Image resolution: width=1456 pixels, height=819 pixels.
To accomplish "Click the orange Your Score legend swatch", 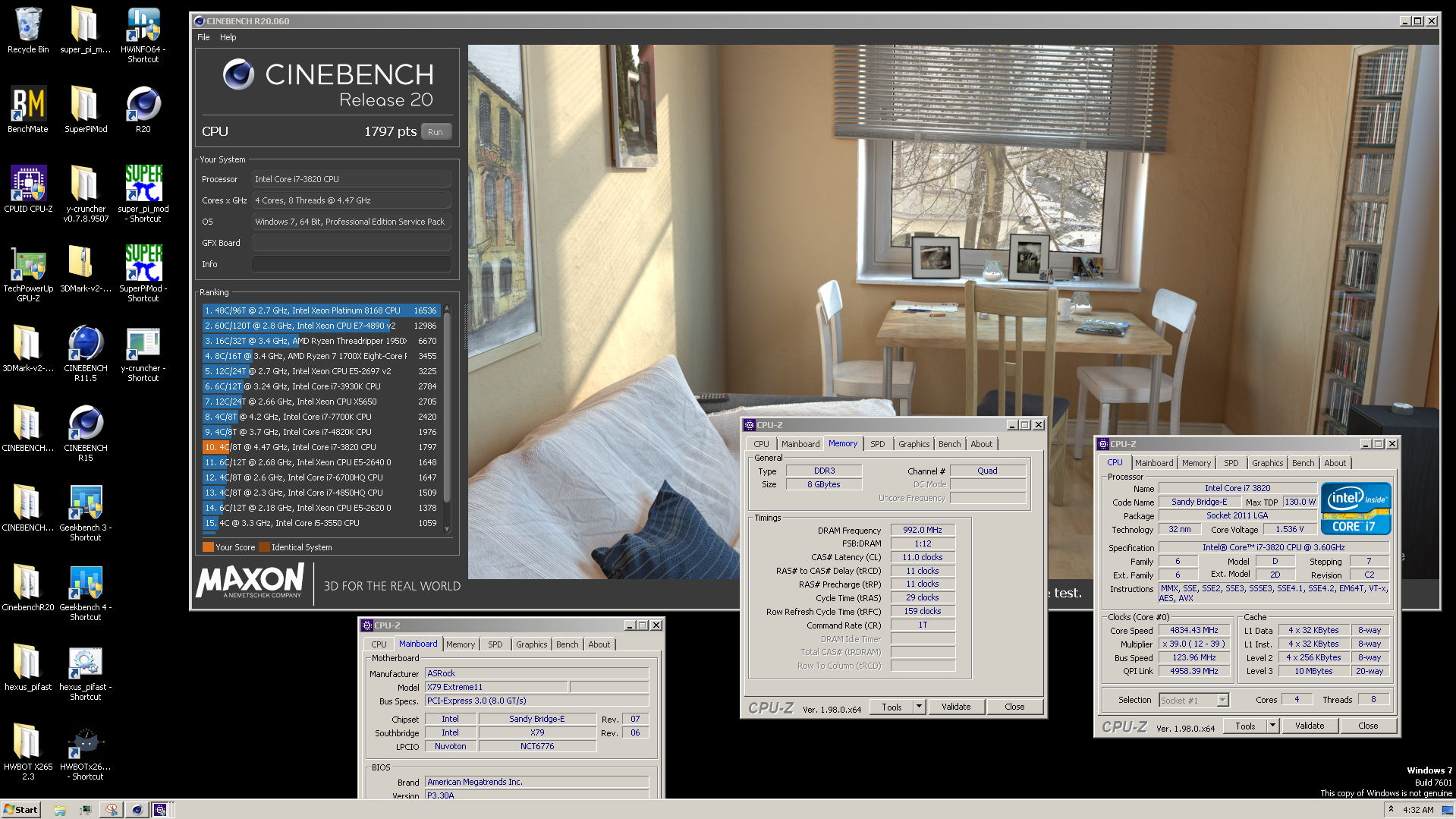I will pos(208,547).
